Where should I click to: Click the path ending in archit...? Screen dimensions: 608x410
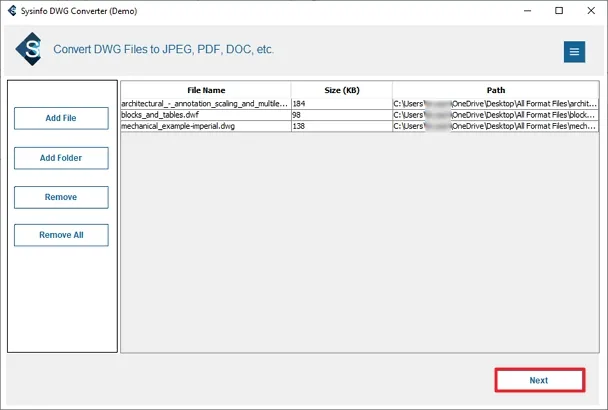(496, 104)
